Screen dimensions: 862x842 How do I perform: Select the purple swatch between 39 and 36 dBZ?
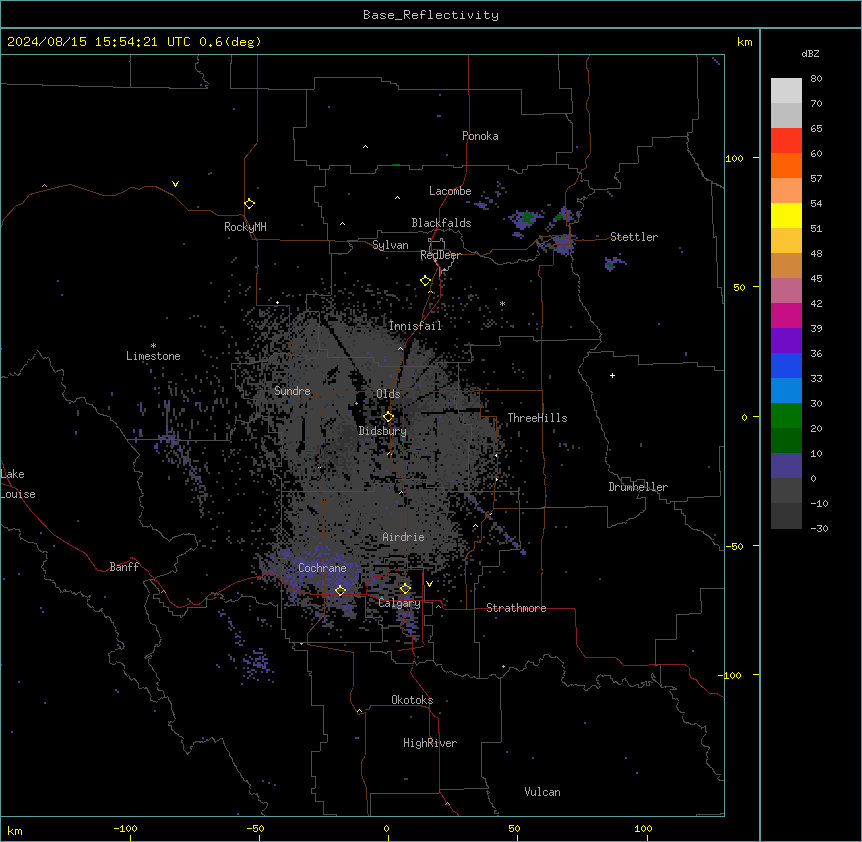pos(786,341)
